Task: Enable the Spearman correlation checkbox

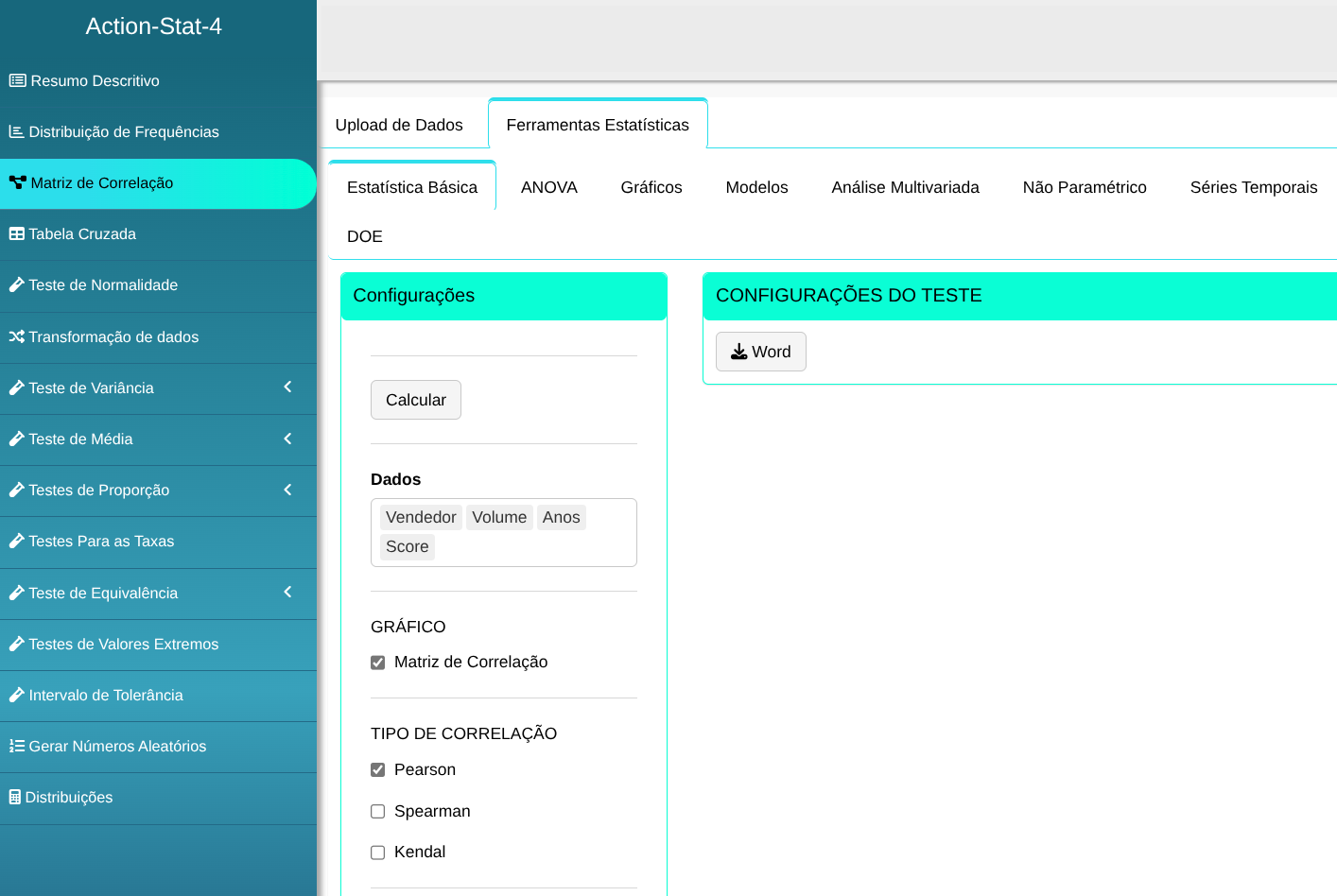Action: tap(378, 812)
